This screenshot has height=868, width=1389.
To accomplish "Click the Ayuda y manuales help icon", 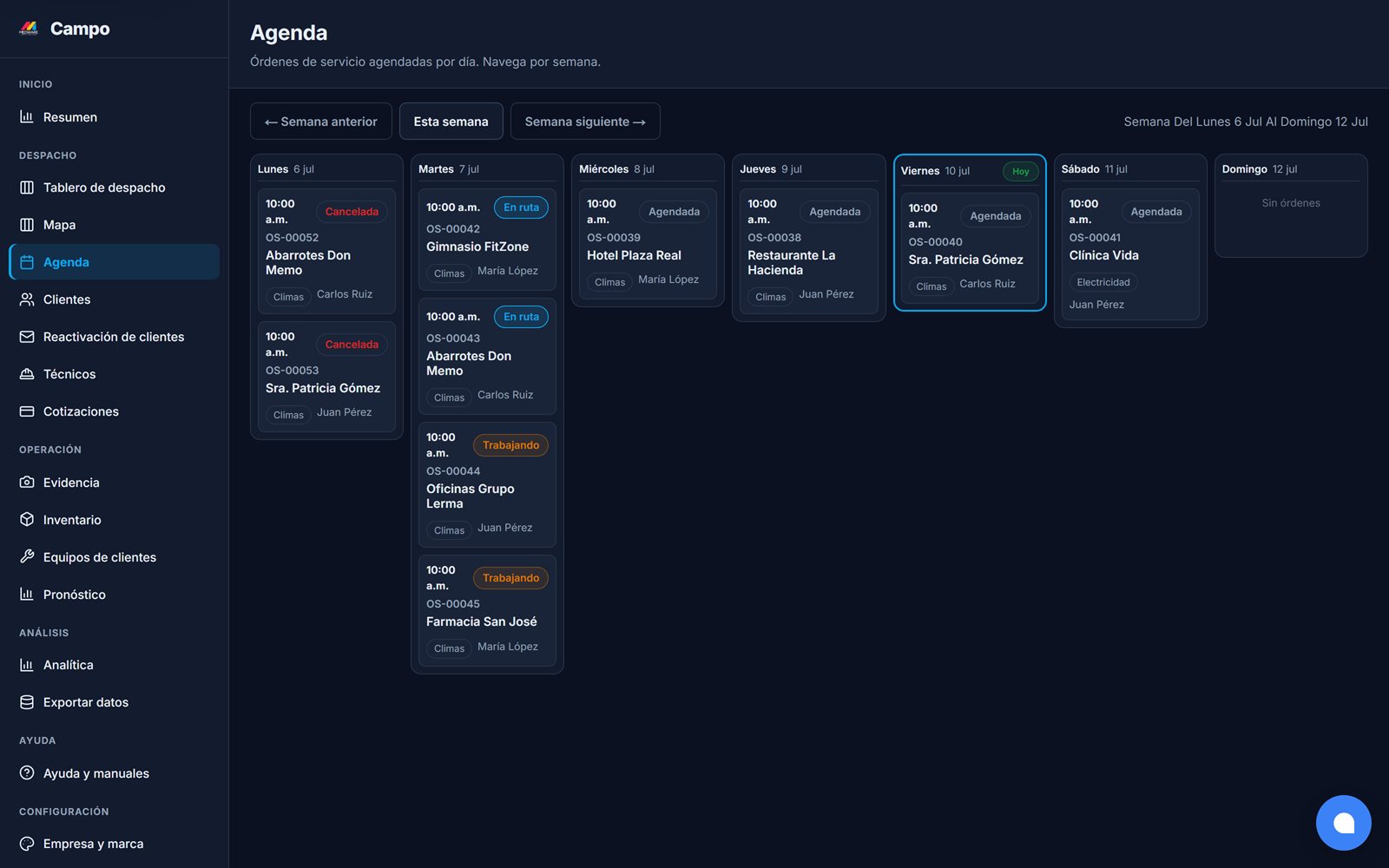I will (27, 773).
